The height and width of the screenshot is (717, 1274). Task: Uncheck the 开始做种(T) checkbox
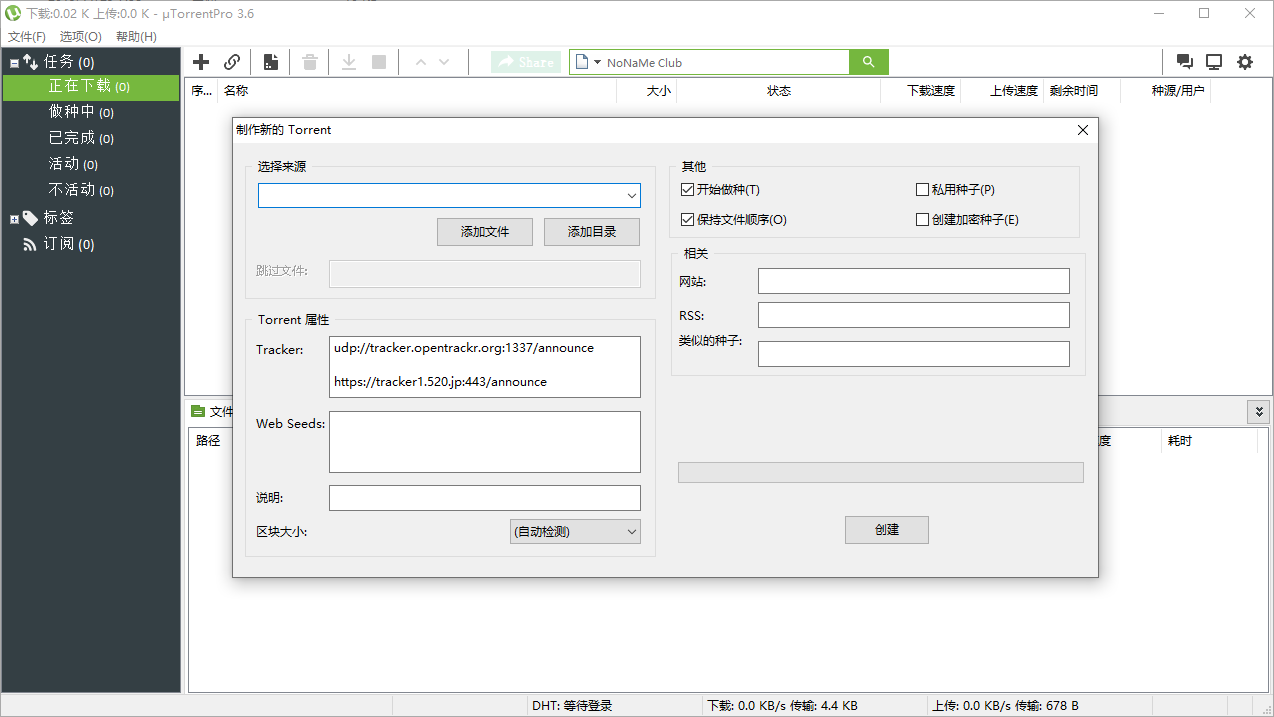(687, 190)
